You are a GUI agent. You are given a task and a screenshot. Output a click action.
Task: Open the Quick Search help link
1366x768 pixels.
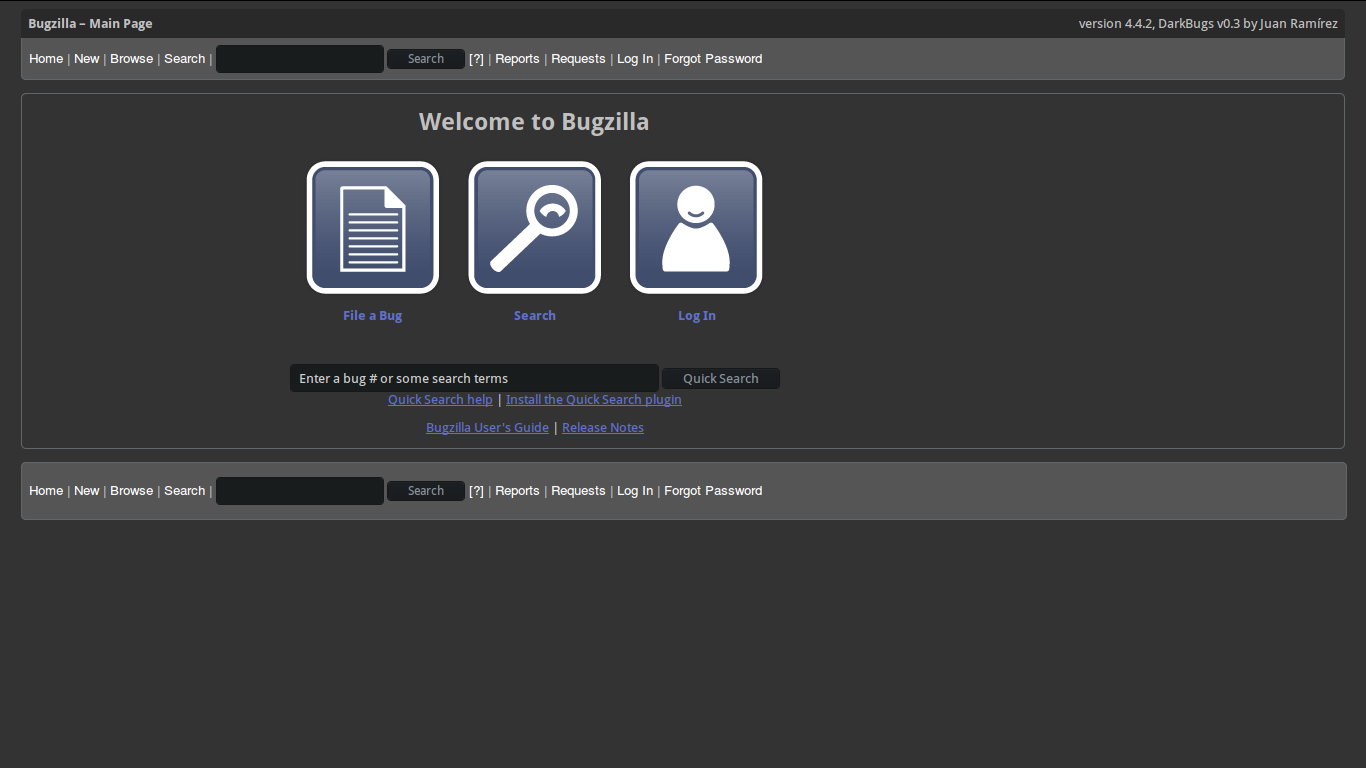click(440, 399)
